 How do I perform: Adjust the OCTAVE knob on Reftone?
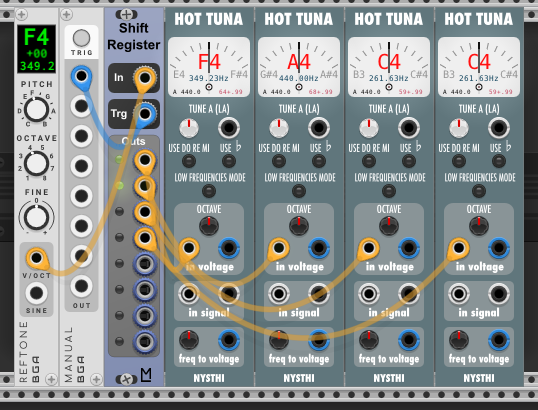pos(36,163)
